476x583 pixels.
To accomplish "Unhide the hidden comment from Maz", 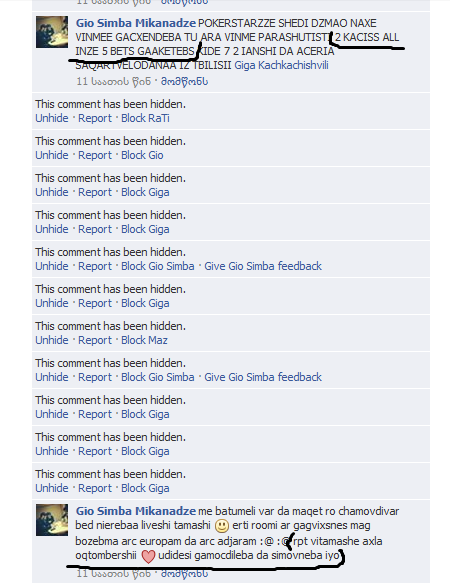I will 52,340.
